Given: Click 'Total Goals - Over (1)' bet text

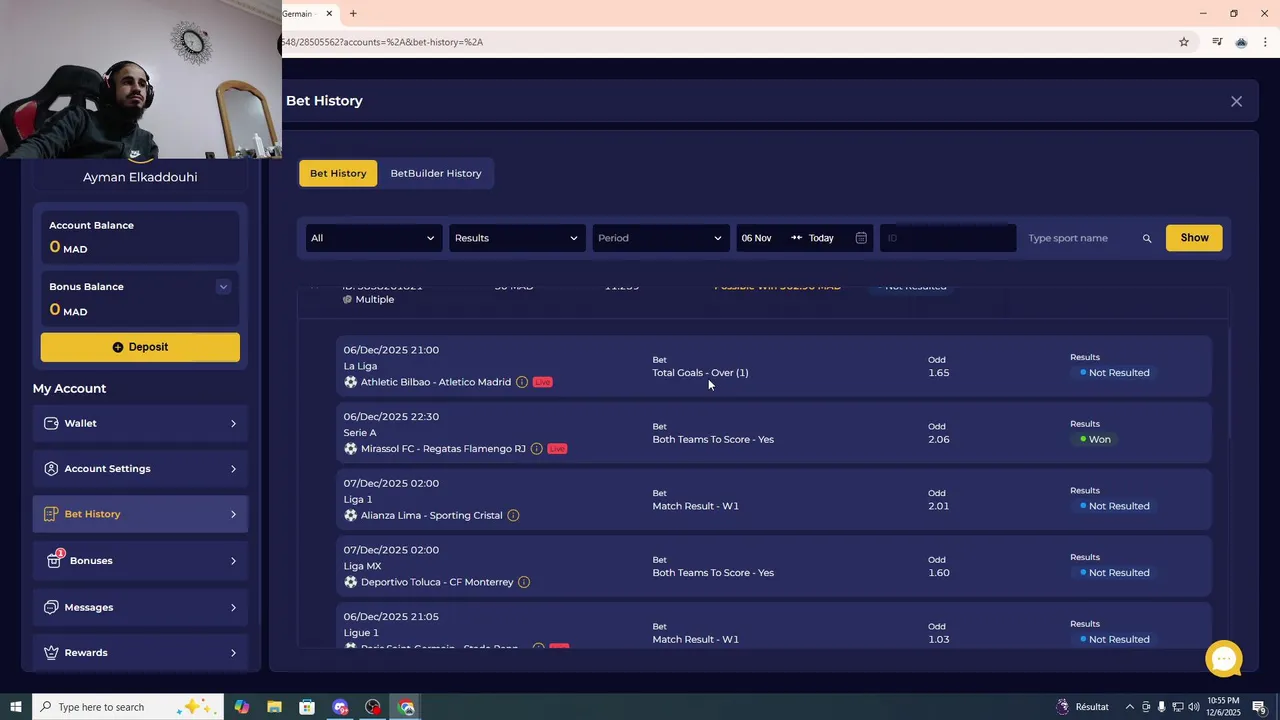Looking at the screenshot, I should tap(700, 373).
